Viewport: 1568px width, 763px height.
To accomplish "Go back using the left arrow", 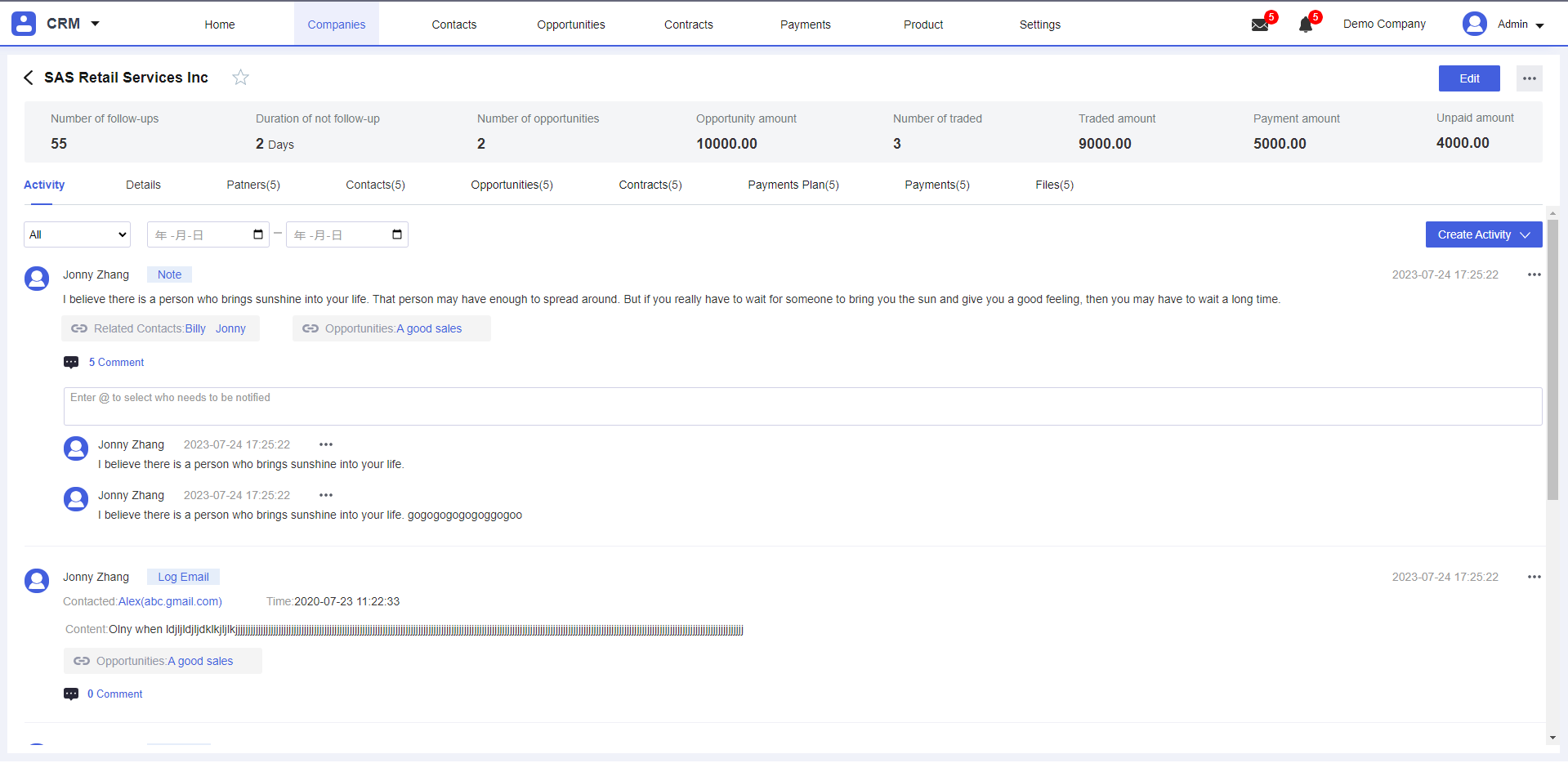I will (29, 78).
